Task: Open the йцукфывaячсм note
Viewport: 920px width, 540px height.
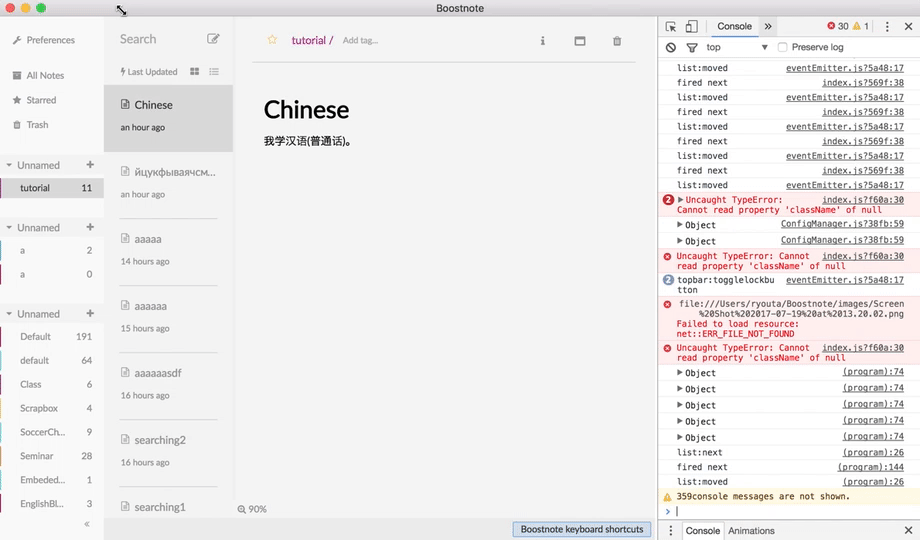Action: [x=168, y=185]
